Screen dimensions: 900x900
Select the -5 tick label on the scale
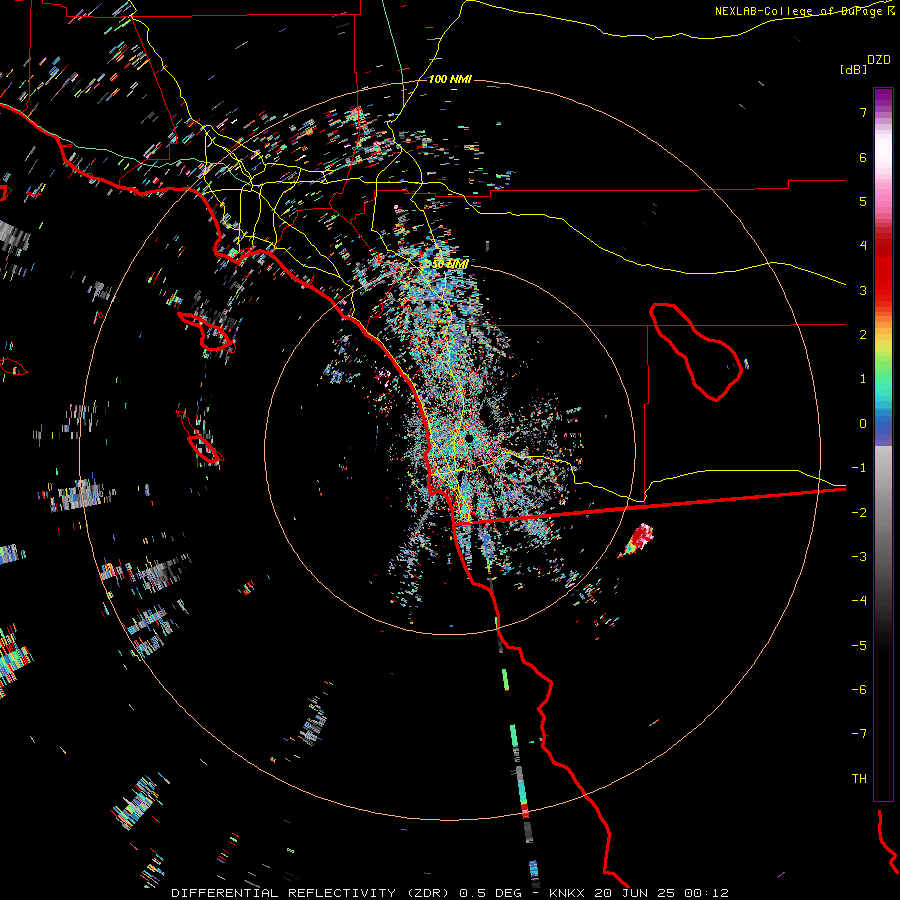point(859,646)
